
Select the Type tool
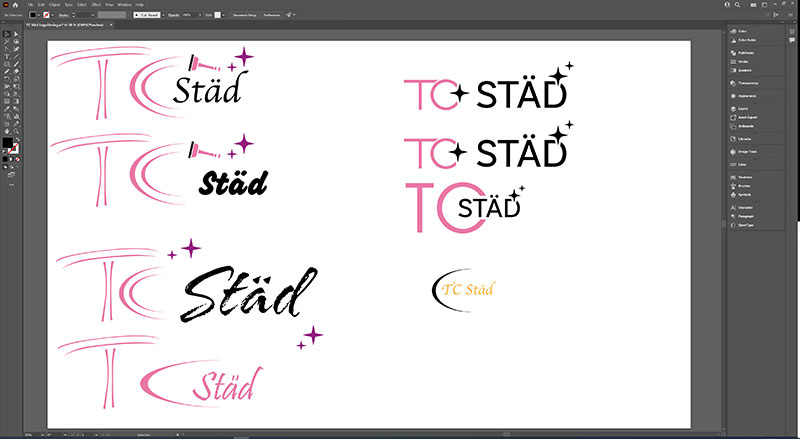click(x=7, y=57)
